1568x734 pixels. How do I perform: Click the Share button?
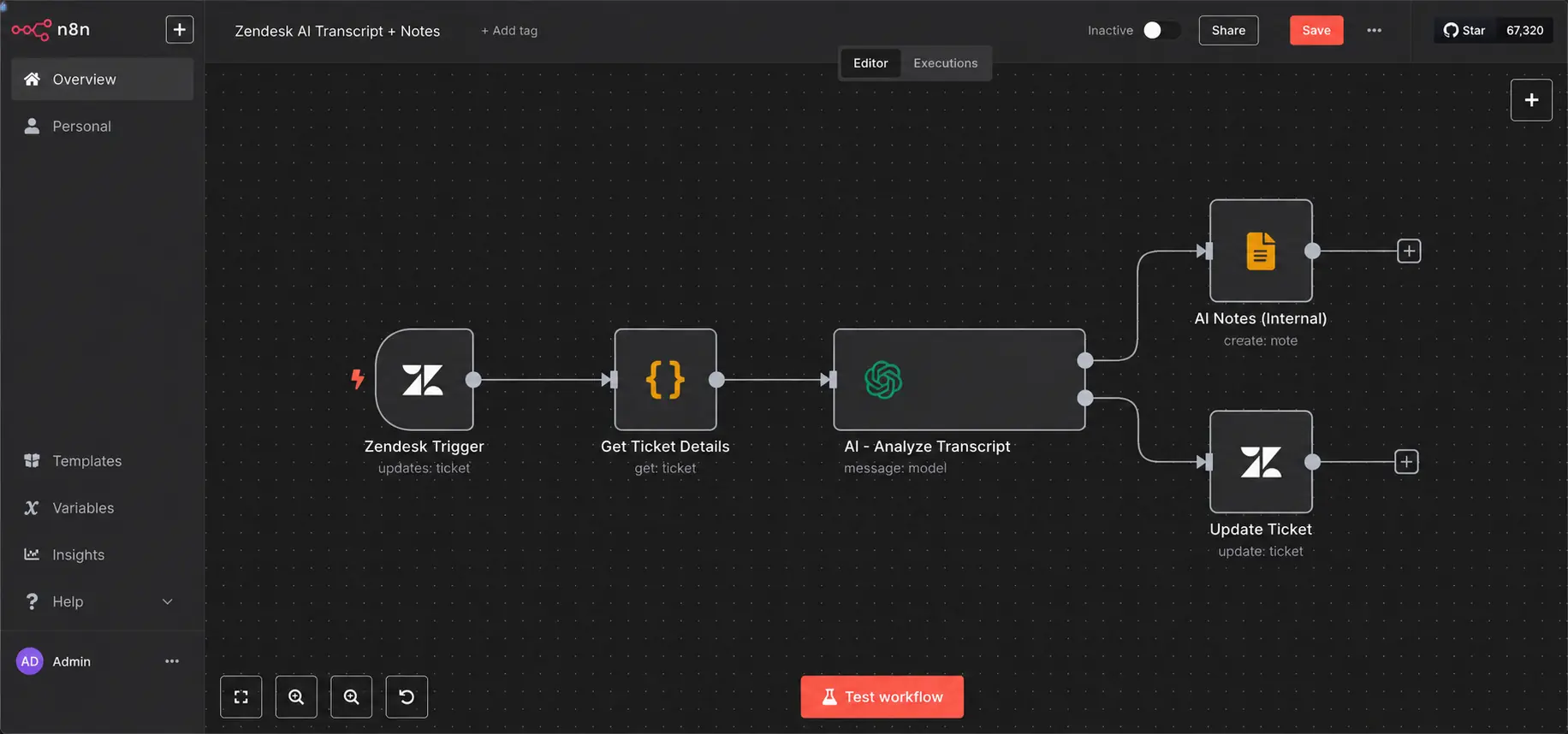pos(1228,31)
